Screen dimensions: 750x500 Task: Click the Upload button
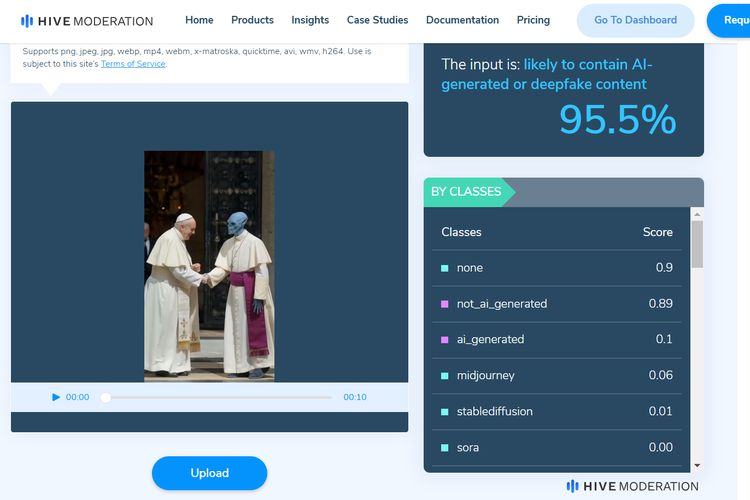tap(209, 473)
